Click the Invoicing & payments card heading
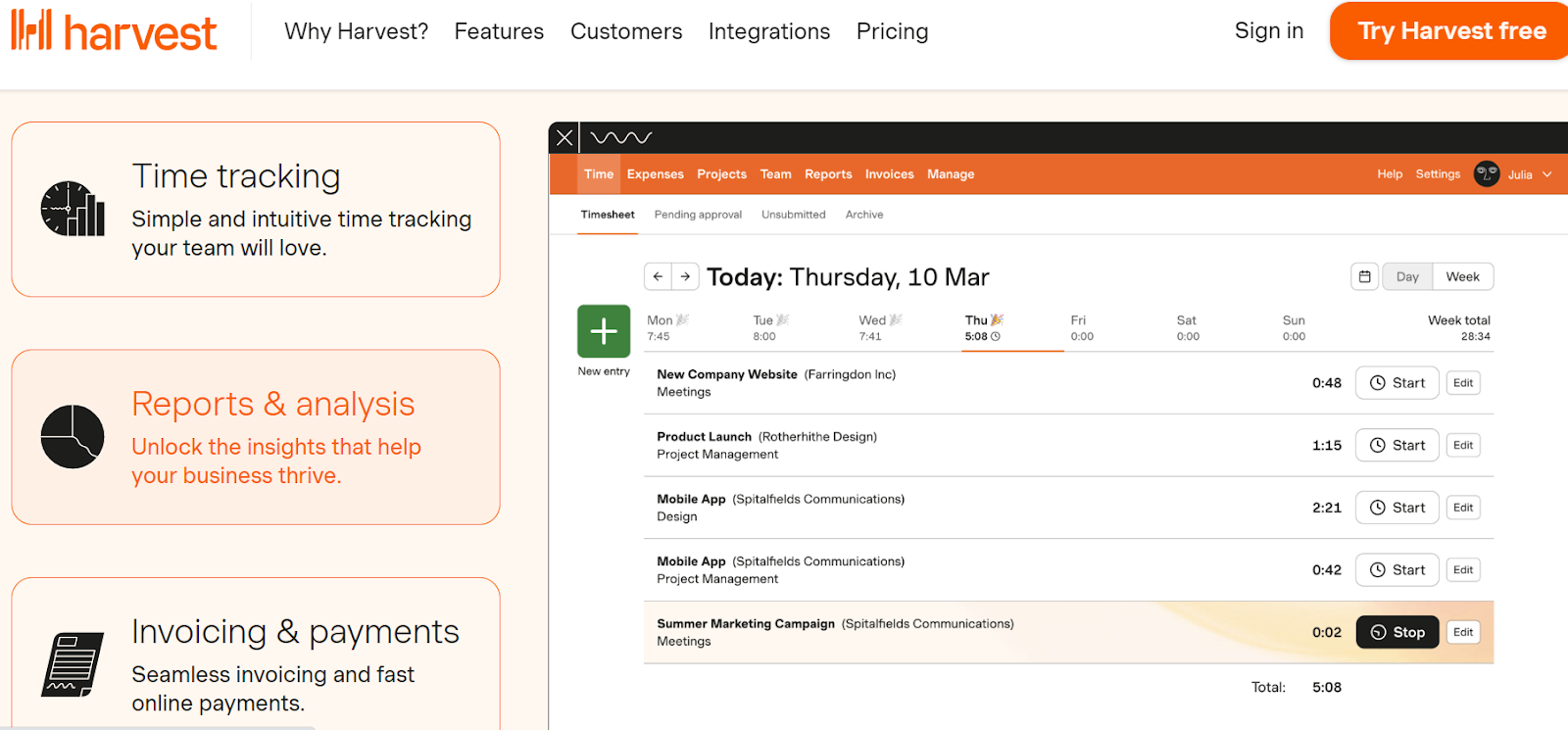 [295, 632]
